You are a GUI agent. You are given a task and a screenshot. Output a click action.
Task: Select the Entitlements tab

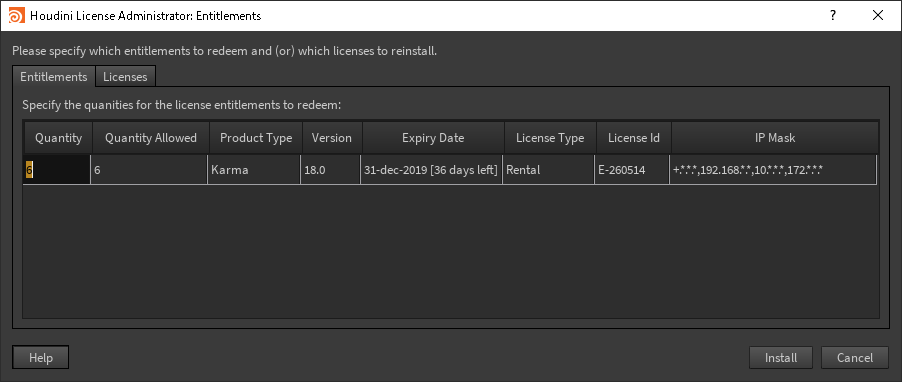tap(53, 77)
